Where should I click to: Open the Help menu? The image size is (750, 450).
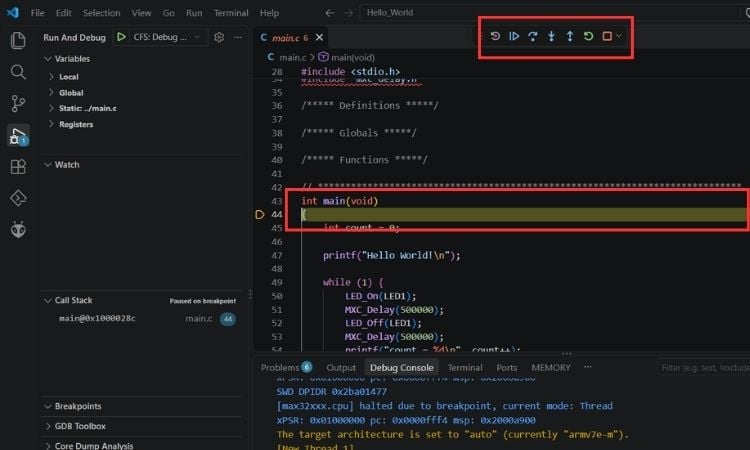click(269, 13)
